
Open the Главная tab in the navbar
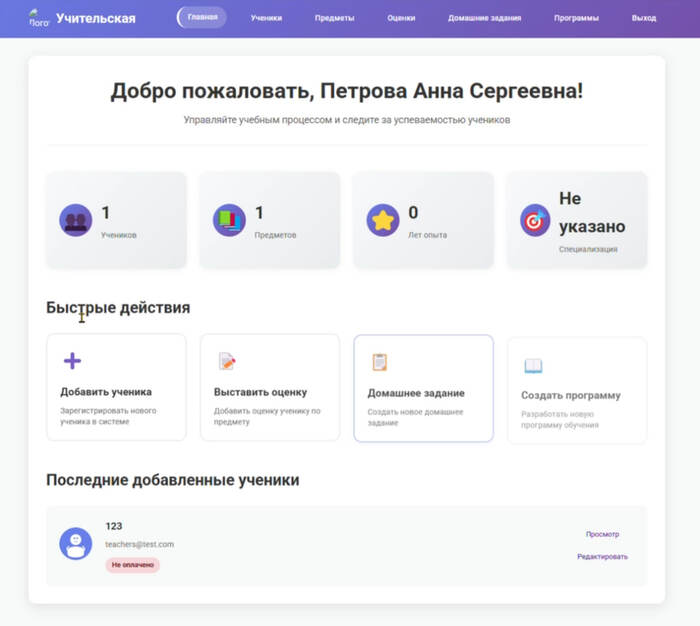click(202, 17)
